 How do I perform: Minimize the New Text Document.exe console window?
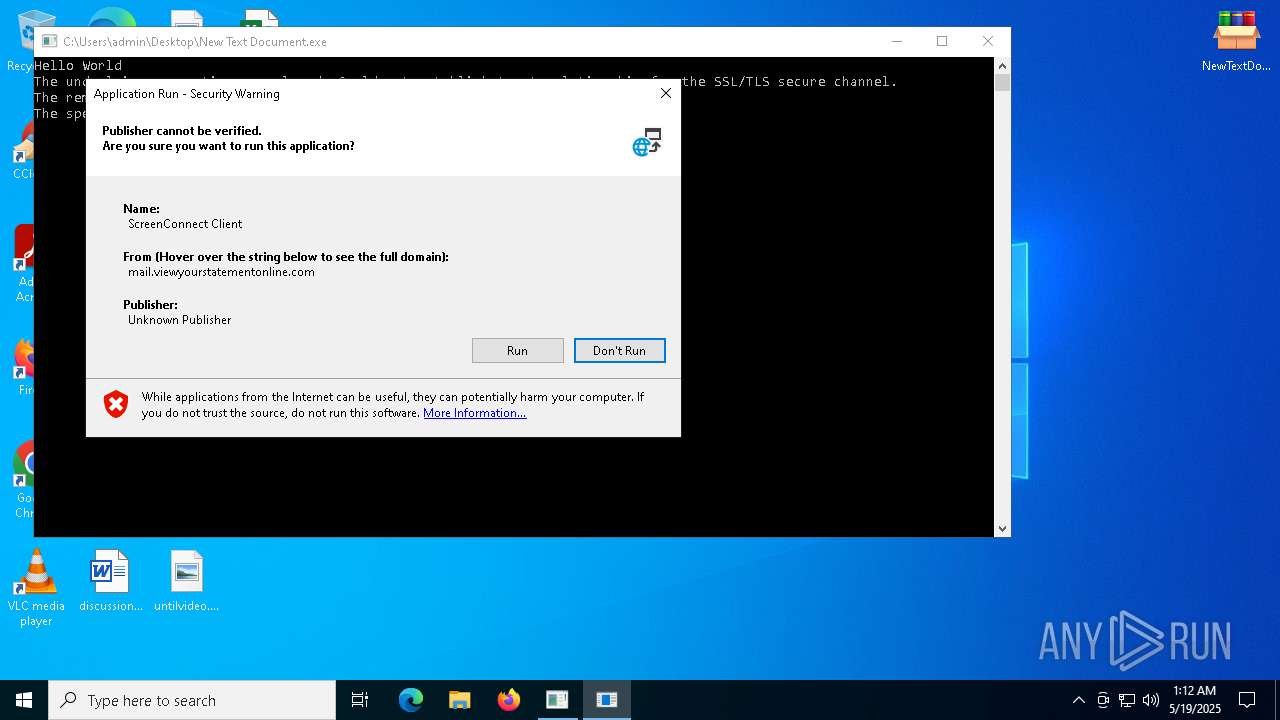point(896,41)
